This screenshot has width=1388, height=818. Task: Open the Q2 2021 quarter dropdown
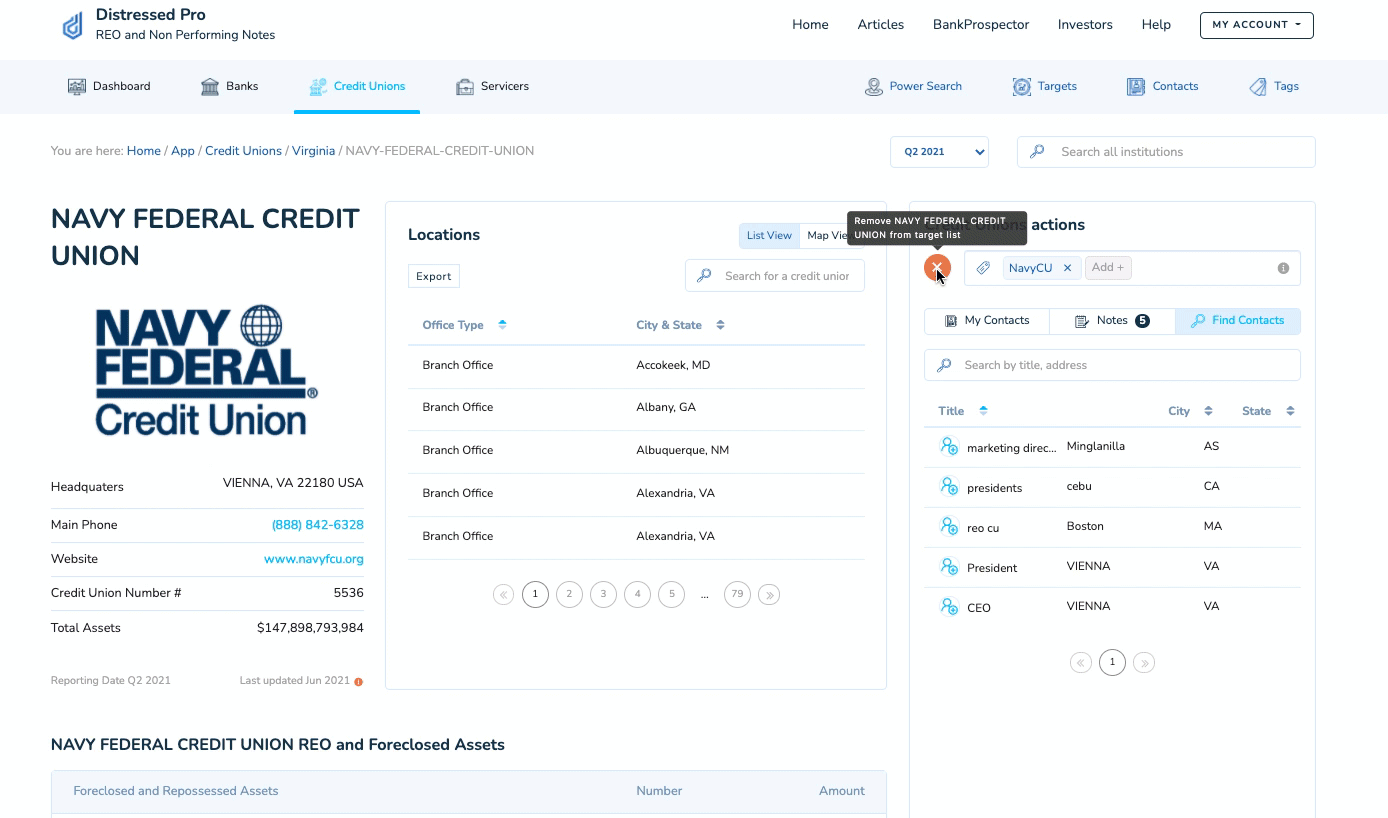939,152
